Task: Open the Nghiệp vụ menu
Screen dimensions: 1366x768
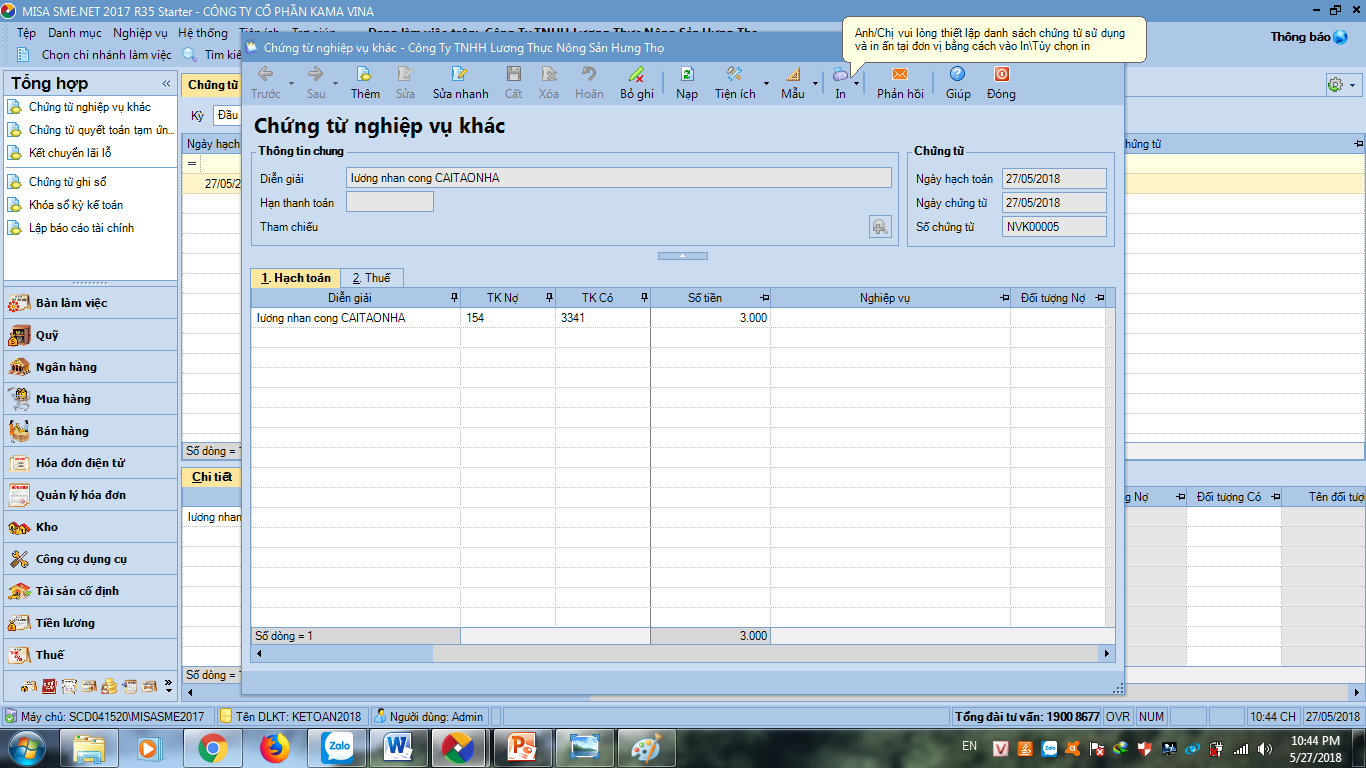Action: click(140, 33)
